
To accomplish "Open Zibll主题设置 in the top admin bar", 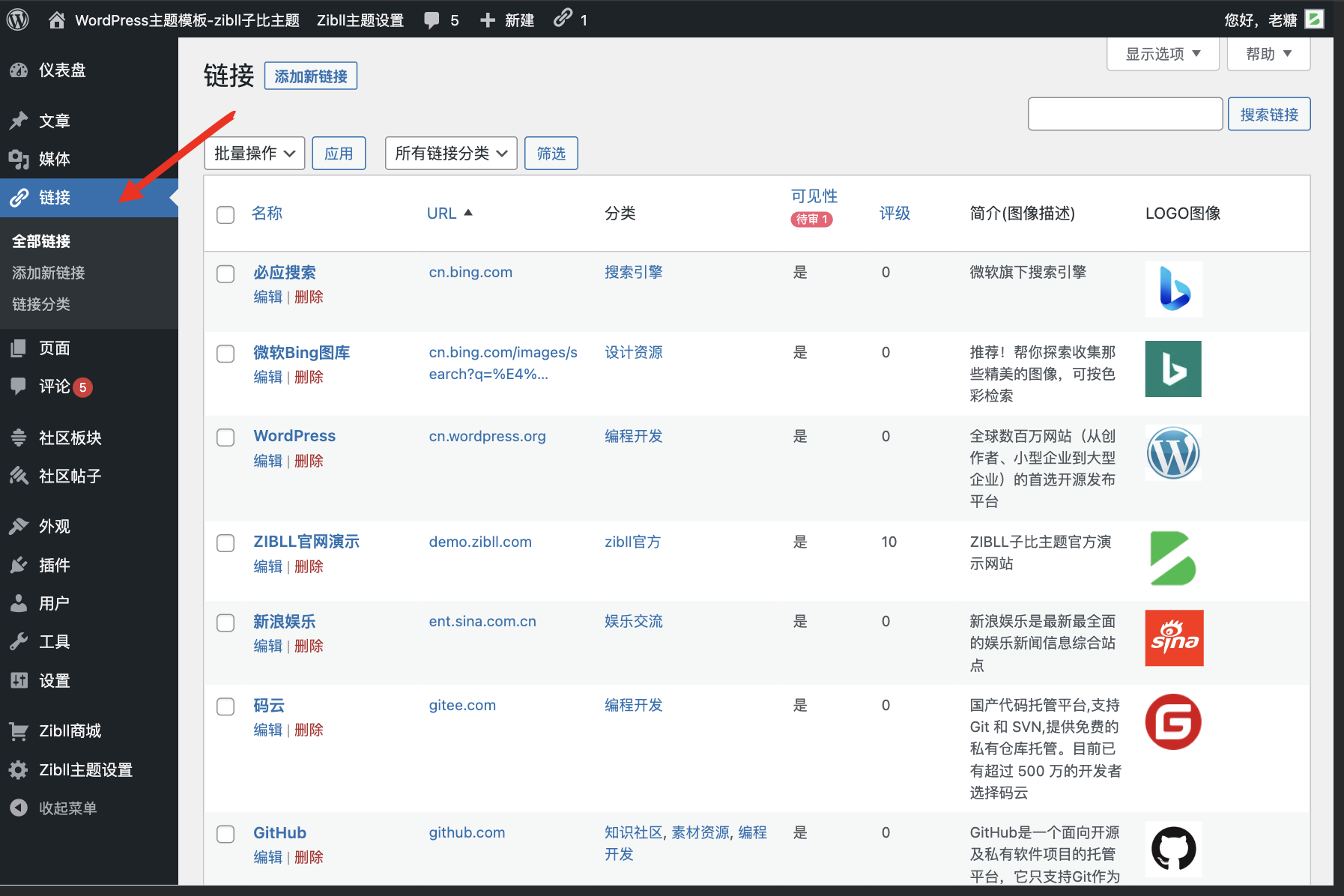I will (360, 20).
